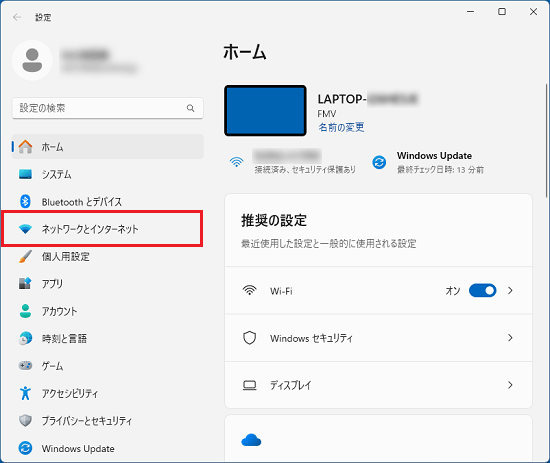Click the Wi-Fi status icon below device name
The width and height of the screenshot is (550, 463).
[x=236, y=162]
